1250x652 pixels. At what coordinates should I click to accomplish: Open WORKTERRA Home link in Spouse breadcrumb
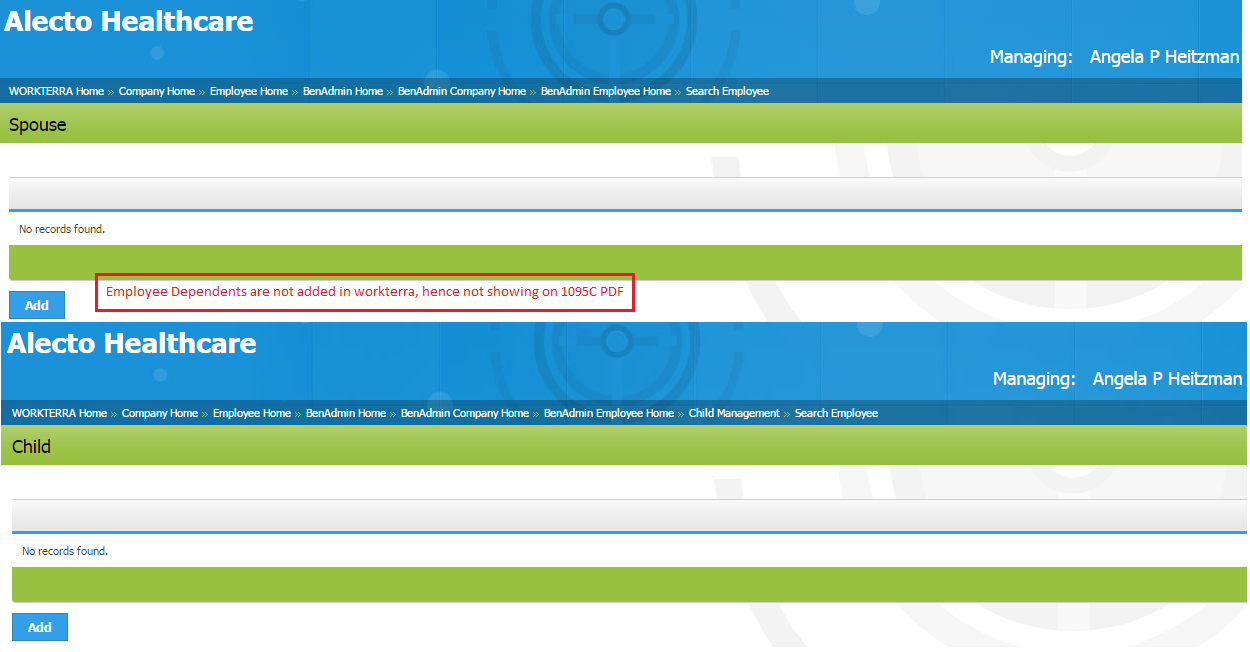pos(56,91)
